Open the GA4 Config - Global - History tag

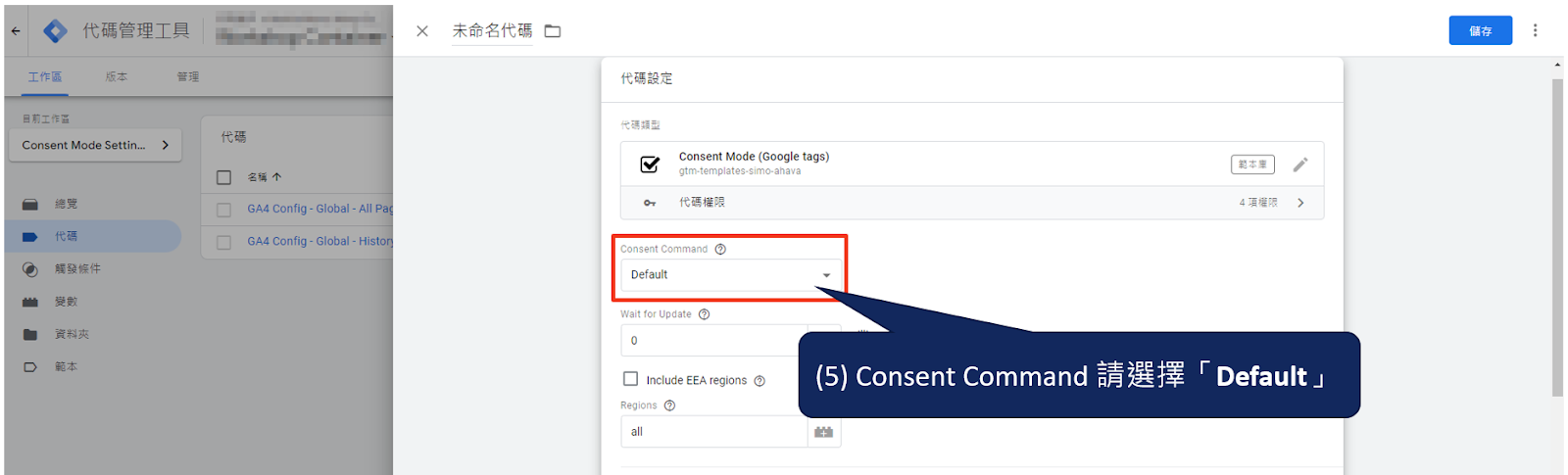(320, 241)
